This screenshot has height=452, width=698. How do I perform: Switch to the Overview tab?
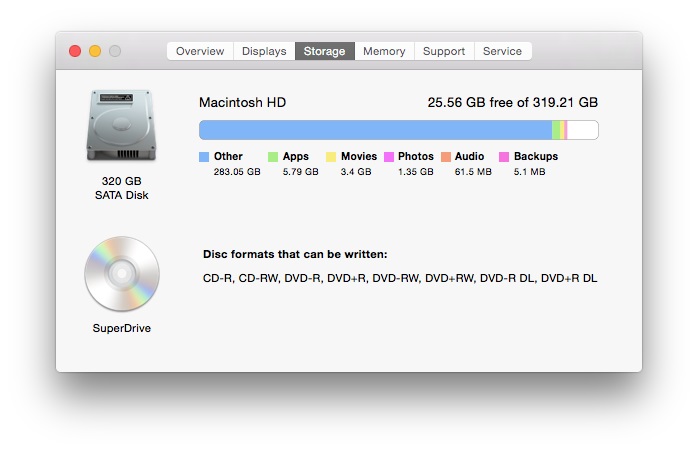[x=200, y=51]
